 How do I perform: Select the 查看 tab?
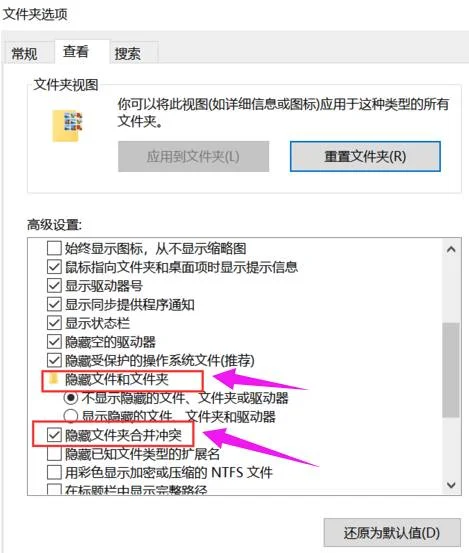point(75,51)
